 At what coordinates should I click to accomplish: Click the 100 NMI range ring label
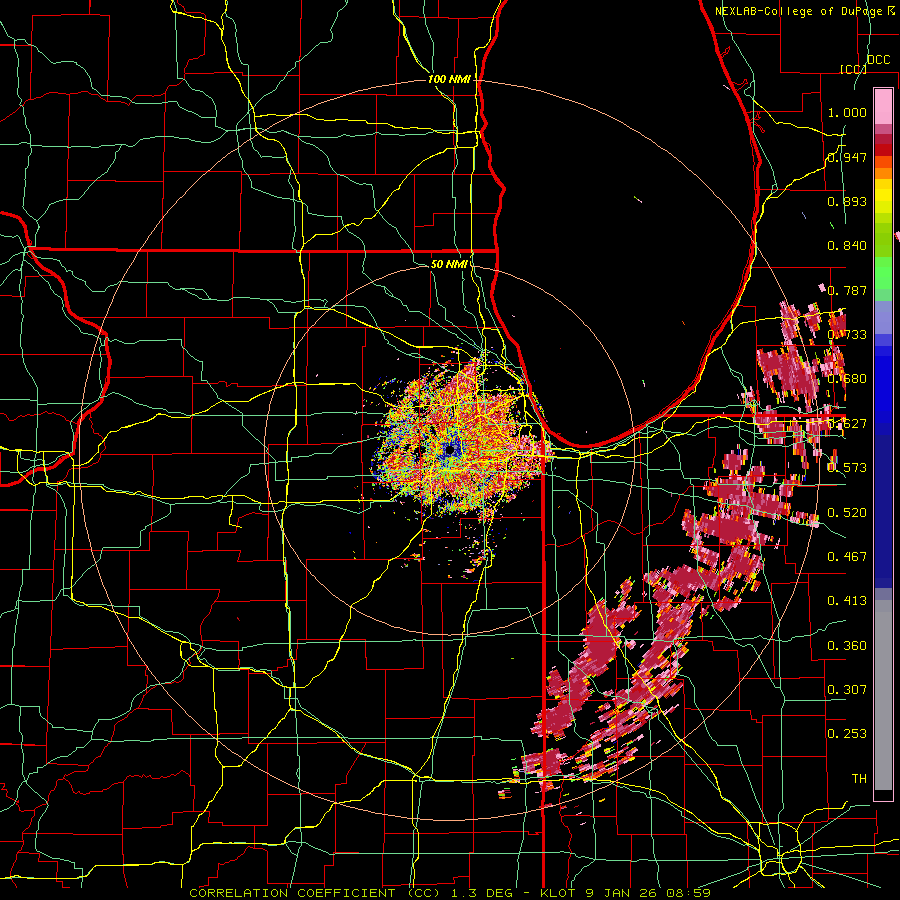click(x=449, y=79)
